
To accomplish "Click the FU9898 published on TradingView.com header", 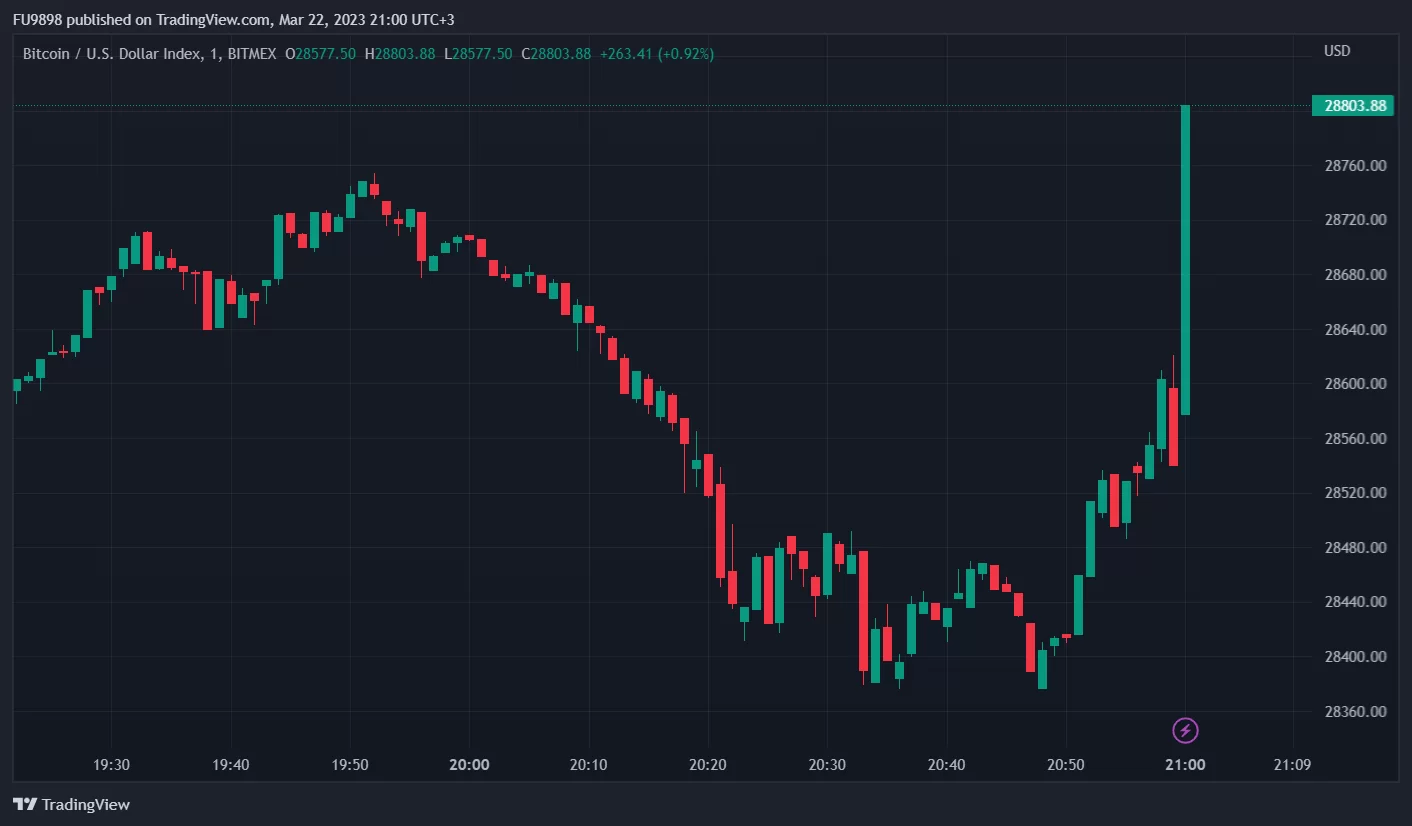I will [142, 20].
